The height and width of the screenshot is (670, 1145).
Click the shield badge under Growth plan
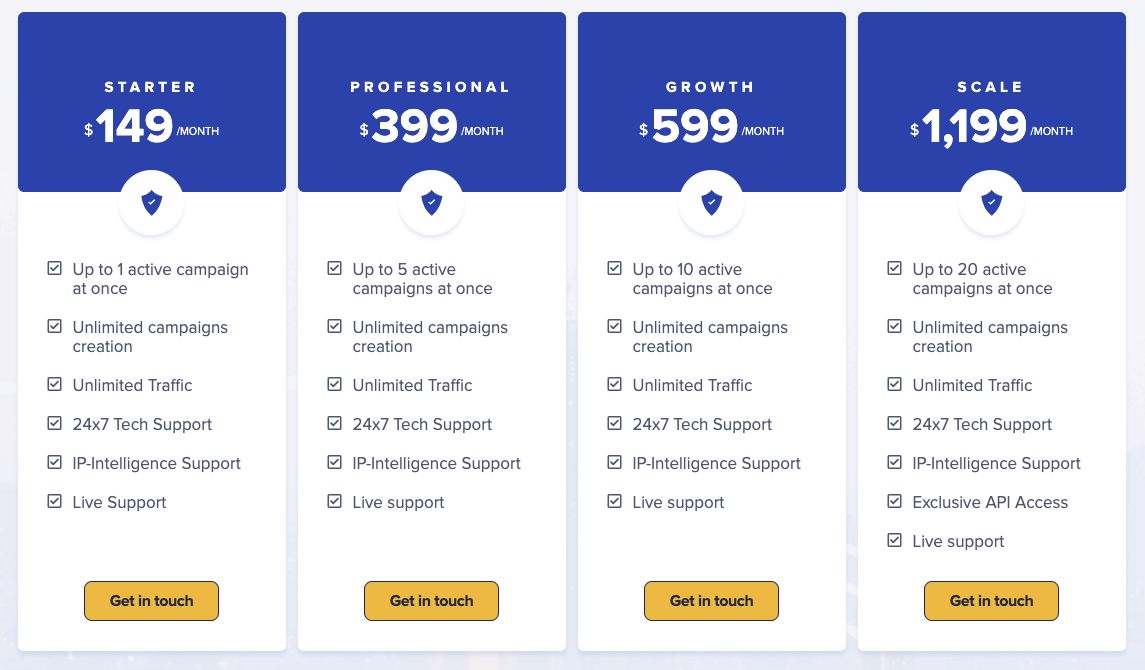(711, 203)
